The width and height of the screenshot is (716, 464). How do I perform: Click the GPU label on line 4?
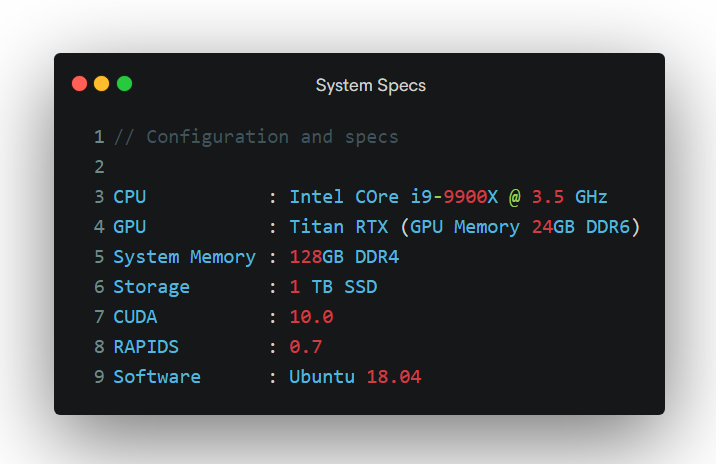(x=130, y=227)
